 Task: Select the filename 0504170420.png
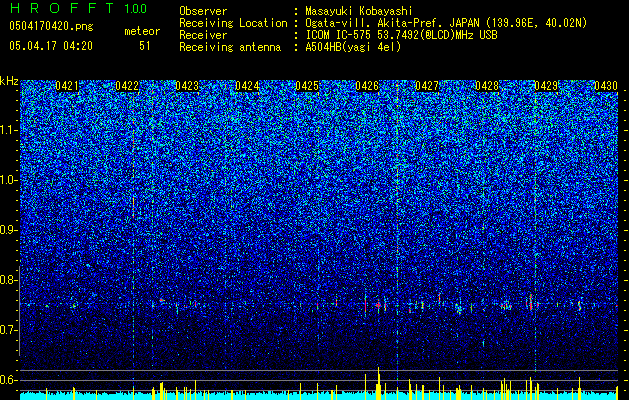pyautogui.click(x=51, y=26)
